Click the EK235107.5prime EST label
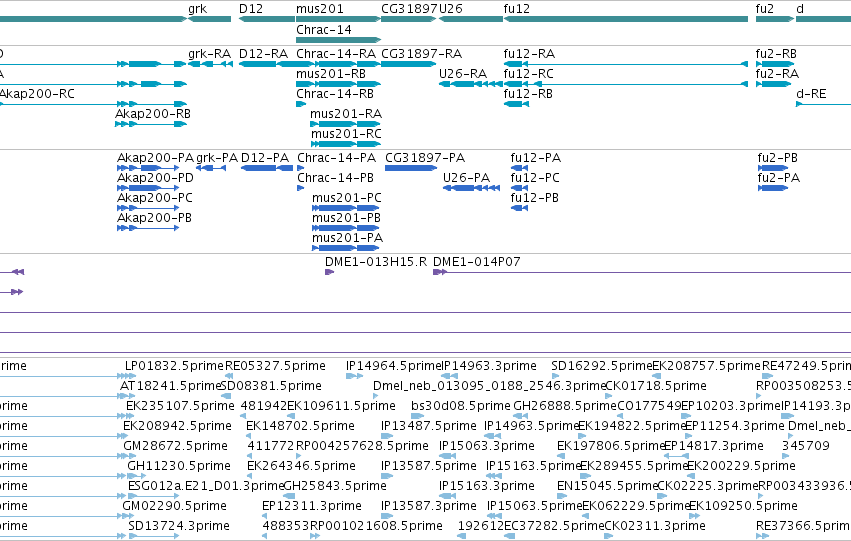This screenshot has width=851, height=541. [180, 406]
